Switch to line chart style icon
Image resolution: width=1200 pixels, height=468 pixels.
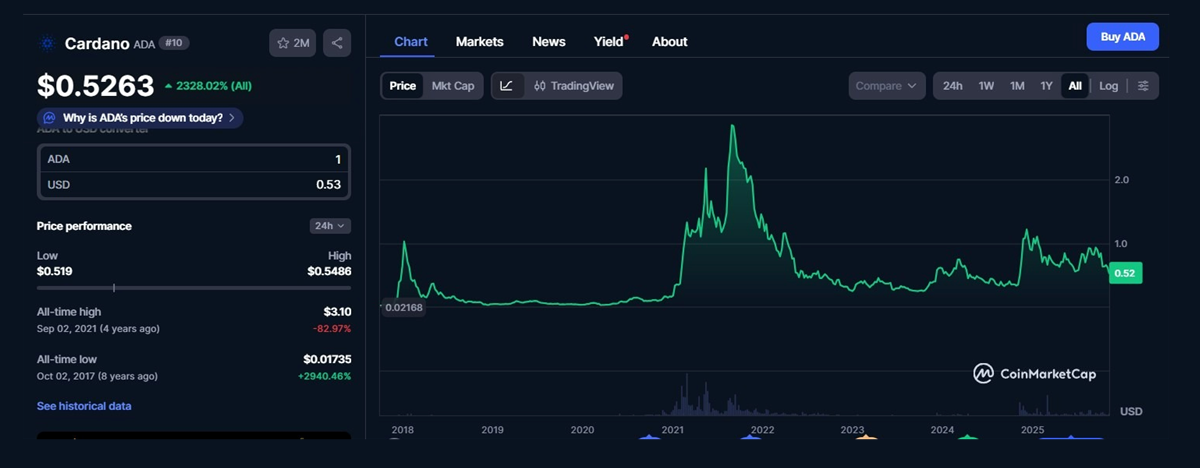tap(506, 86)
